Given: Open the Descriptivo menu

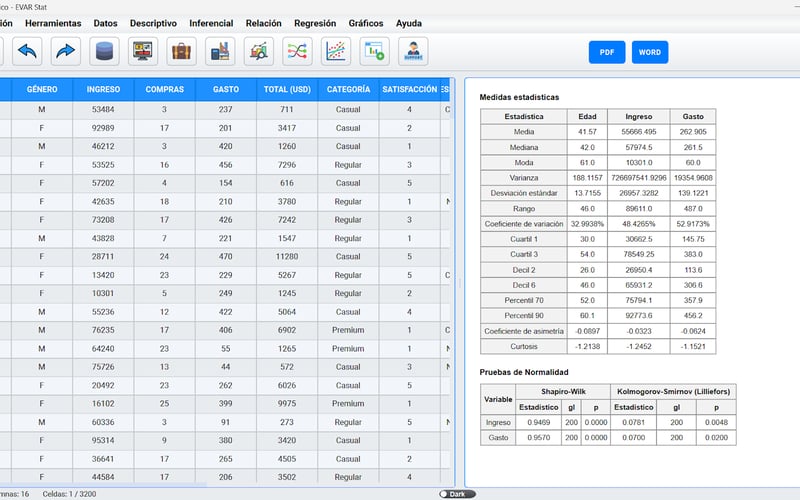Looking at the screenshot, I should click(x=153, y=23).
